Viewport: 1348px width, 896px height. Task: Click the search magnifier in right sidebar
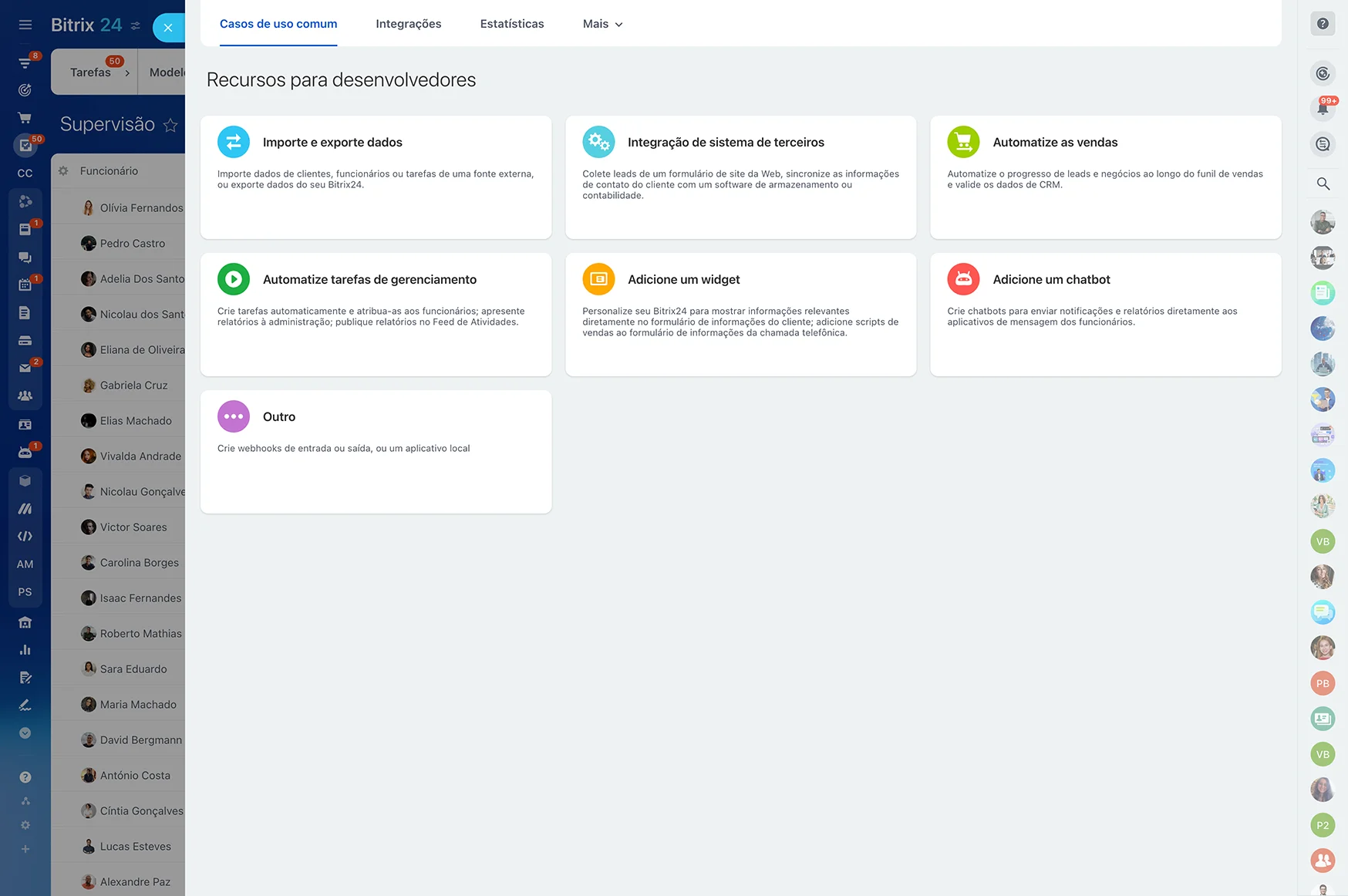(1323, 184)
